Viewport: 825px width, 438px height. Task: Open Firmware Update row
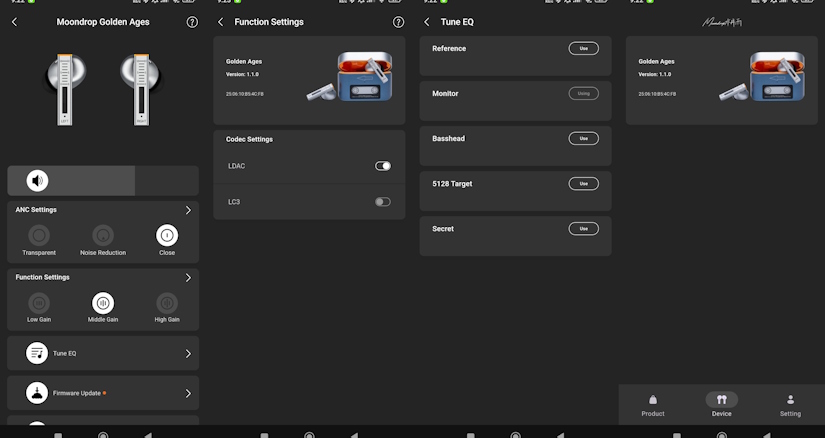tap(103, 393)
